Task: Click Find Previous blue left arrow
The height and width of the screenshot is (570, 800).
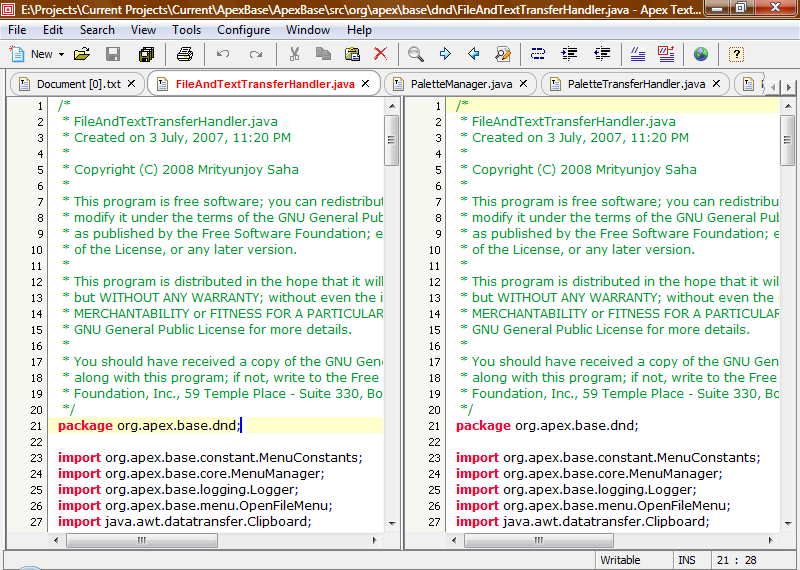Action: click(473, 54)
